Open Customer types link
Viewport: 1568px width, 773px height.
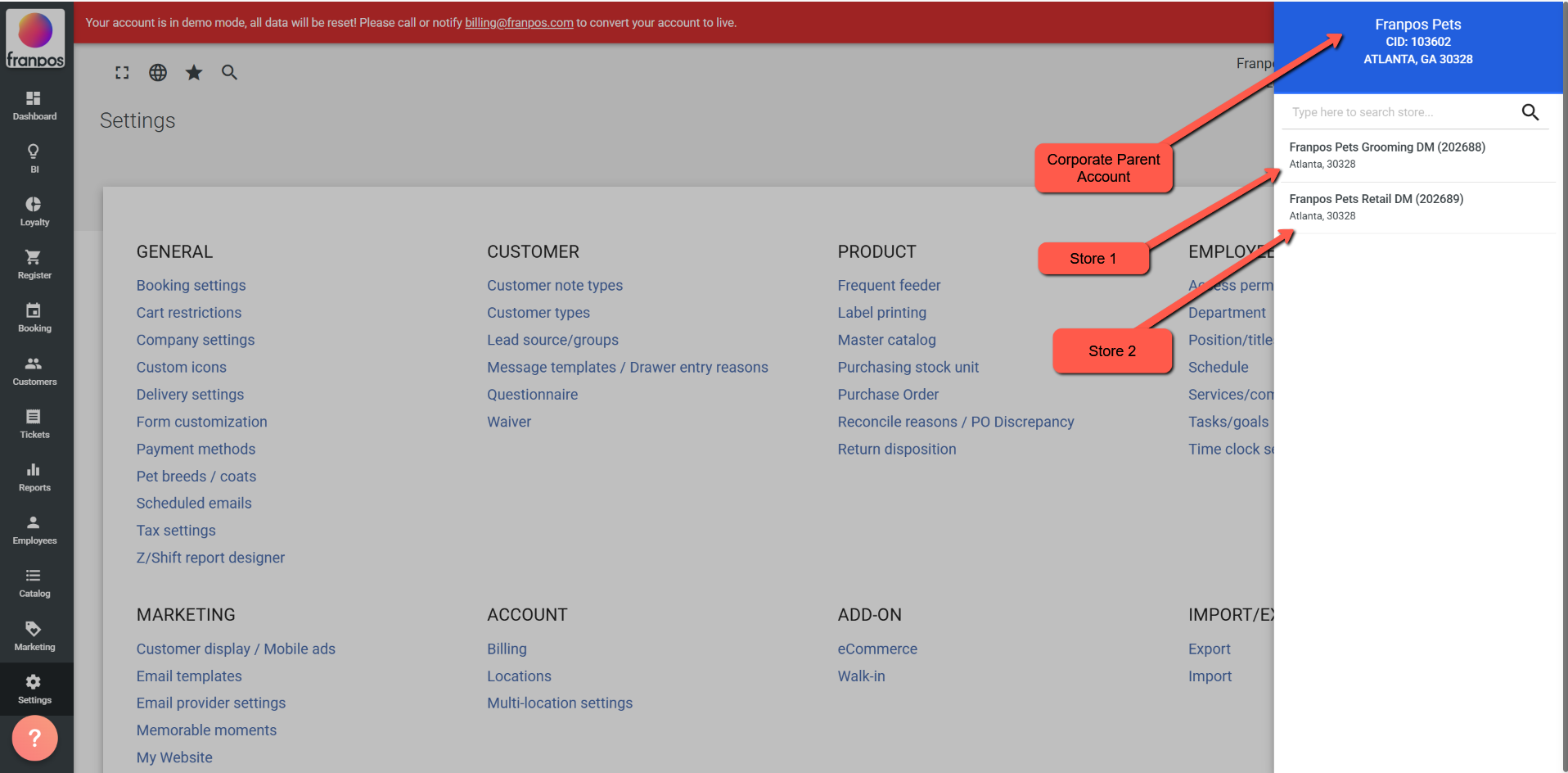pos(538,313)
